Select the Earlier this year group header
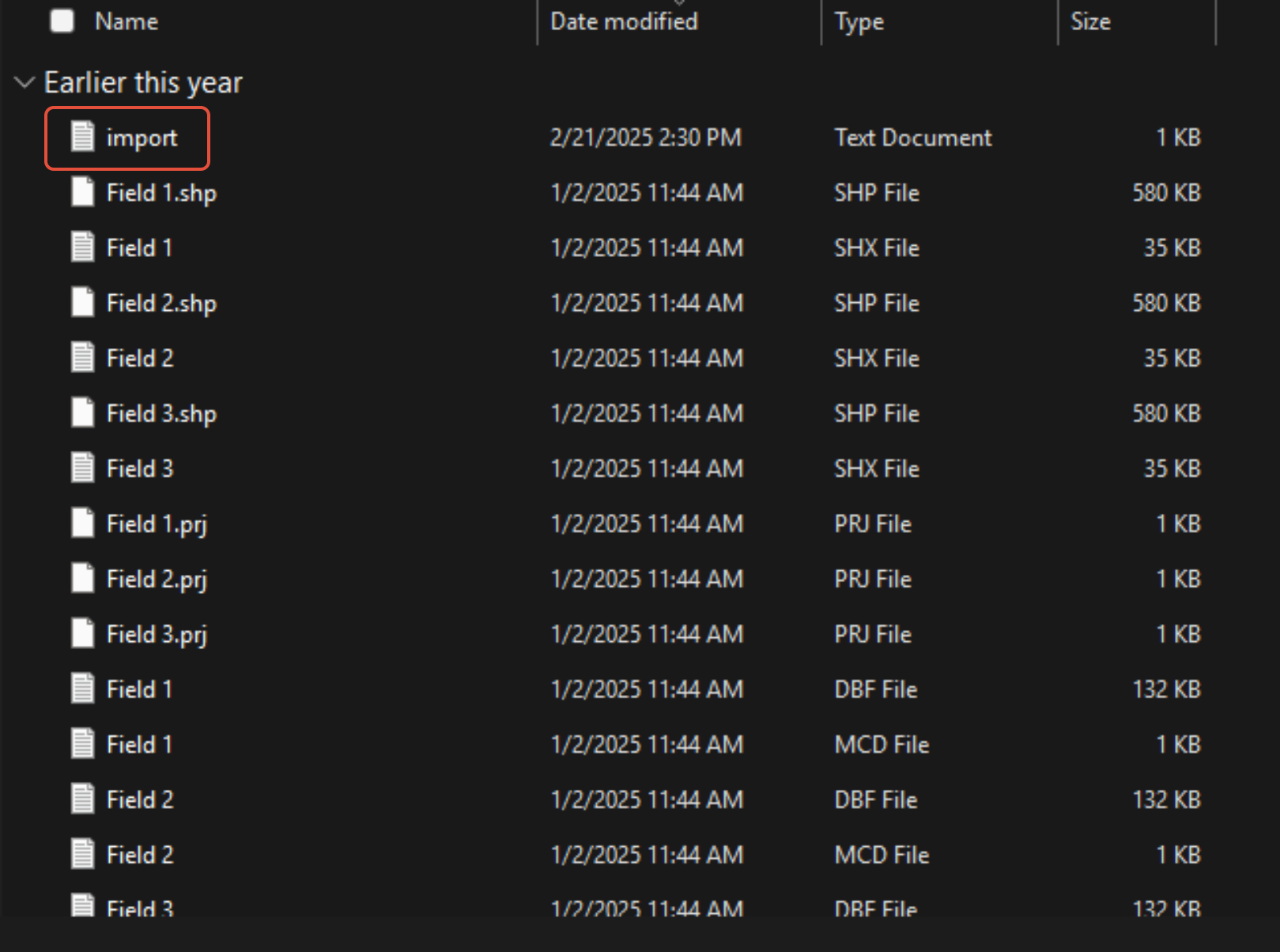The image size is (1280, 952). pos(143,82)
